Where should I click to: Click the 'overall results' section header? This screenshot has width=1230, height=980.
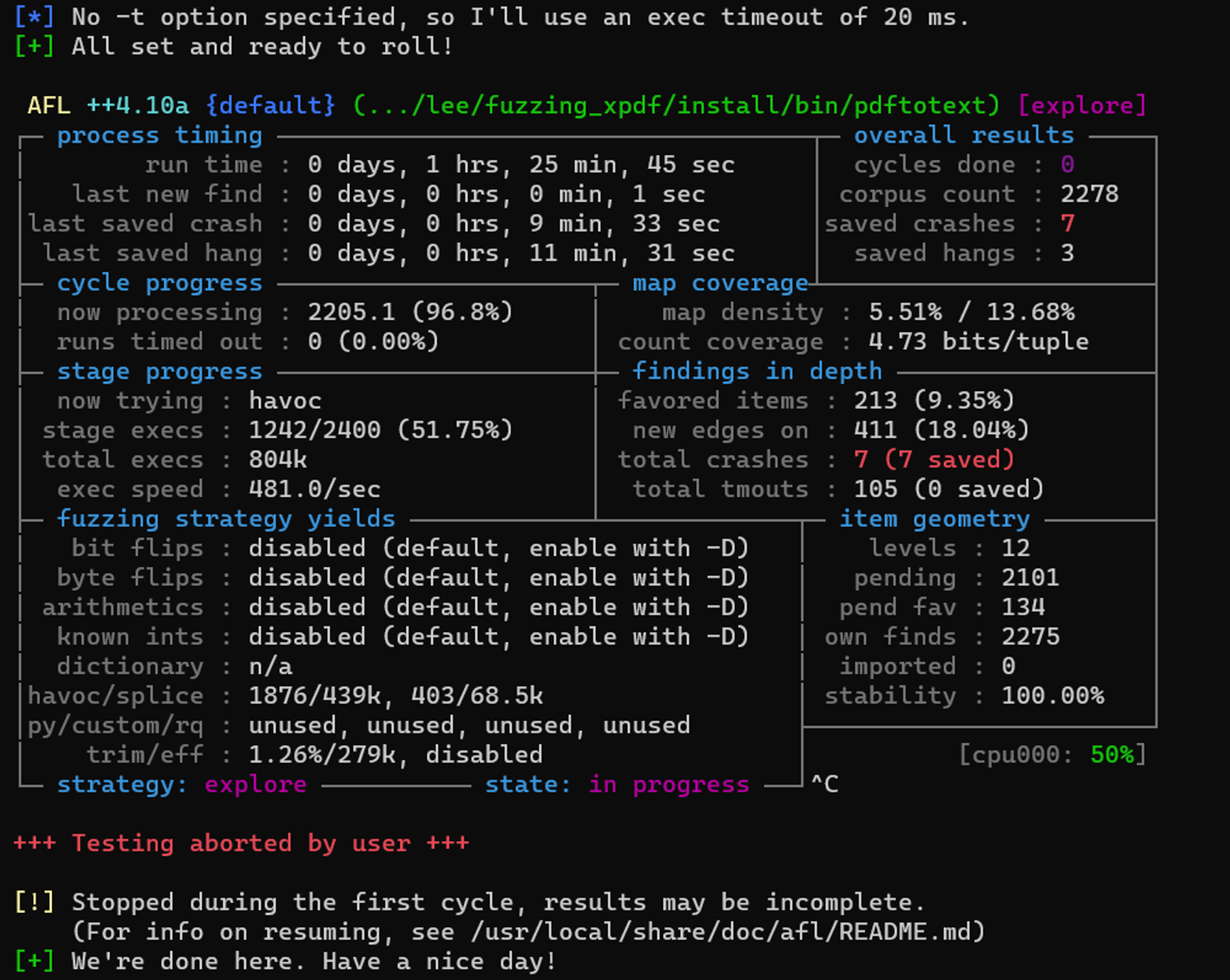tap(964, 135)
